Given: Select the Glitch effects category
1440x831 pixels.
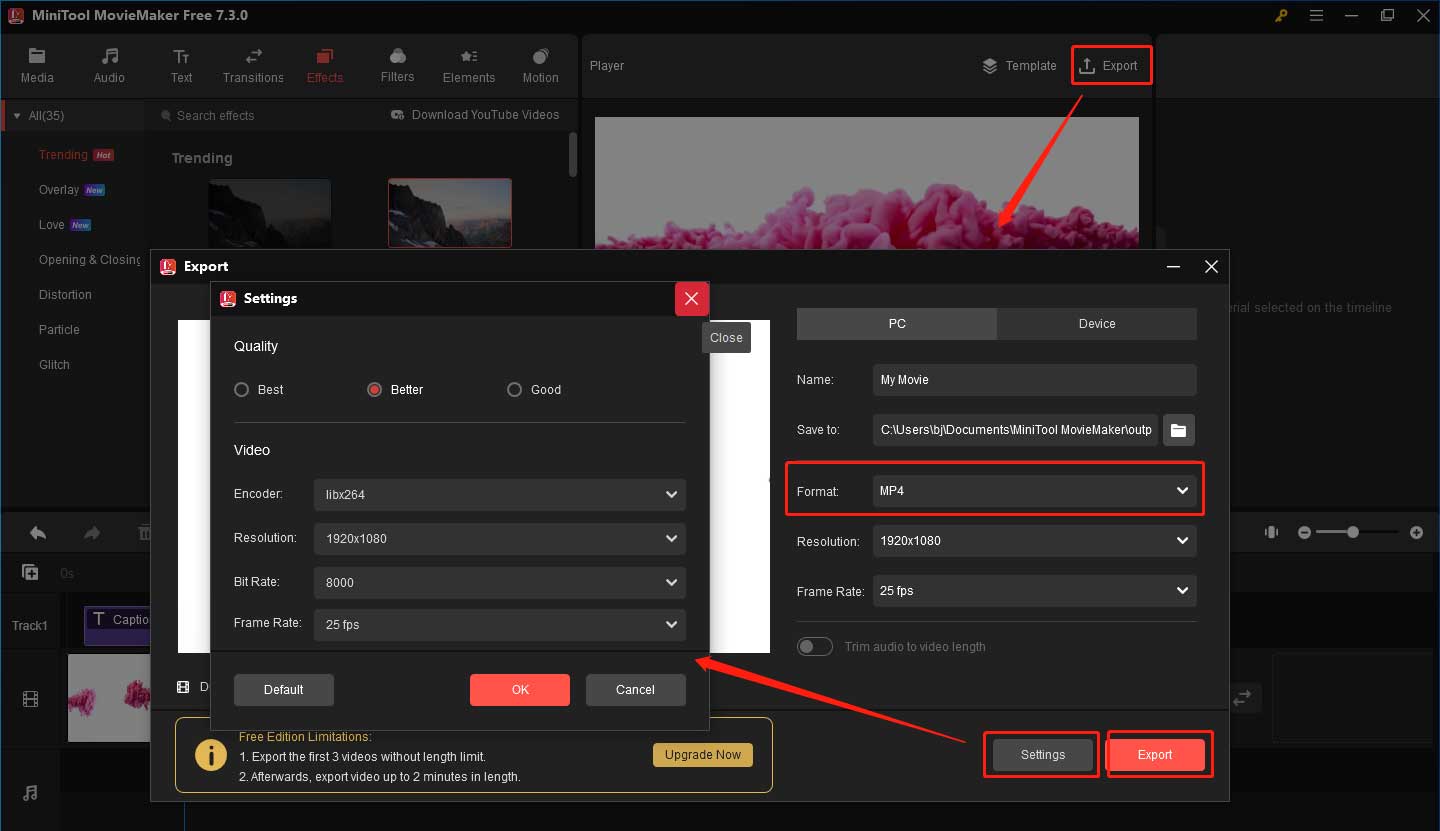Looking at the screenshot, I should click(54, 365).
